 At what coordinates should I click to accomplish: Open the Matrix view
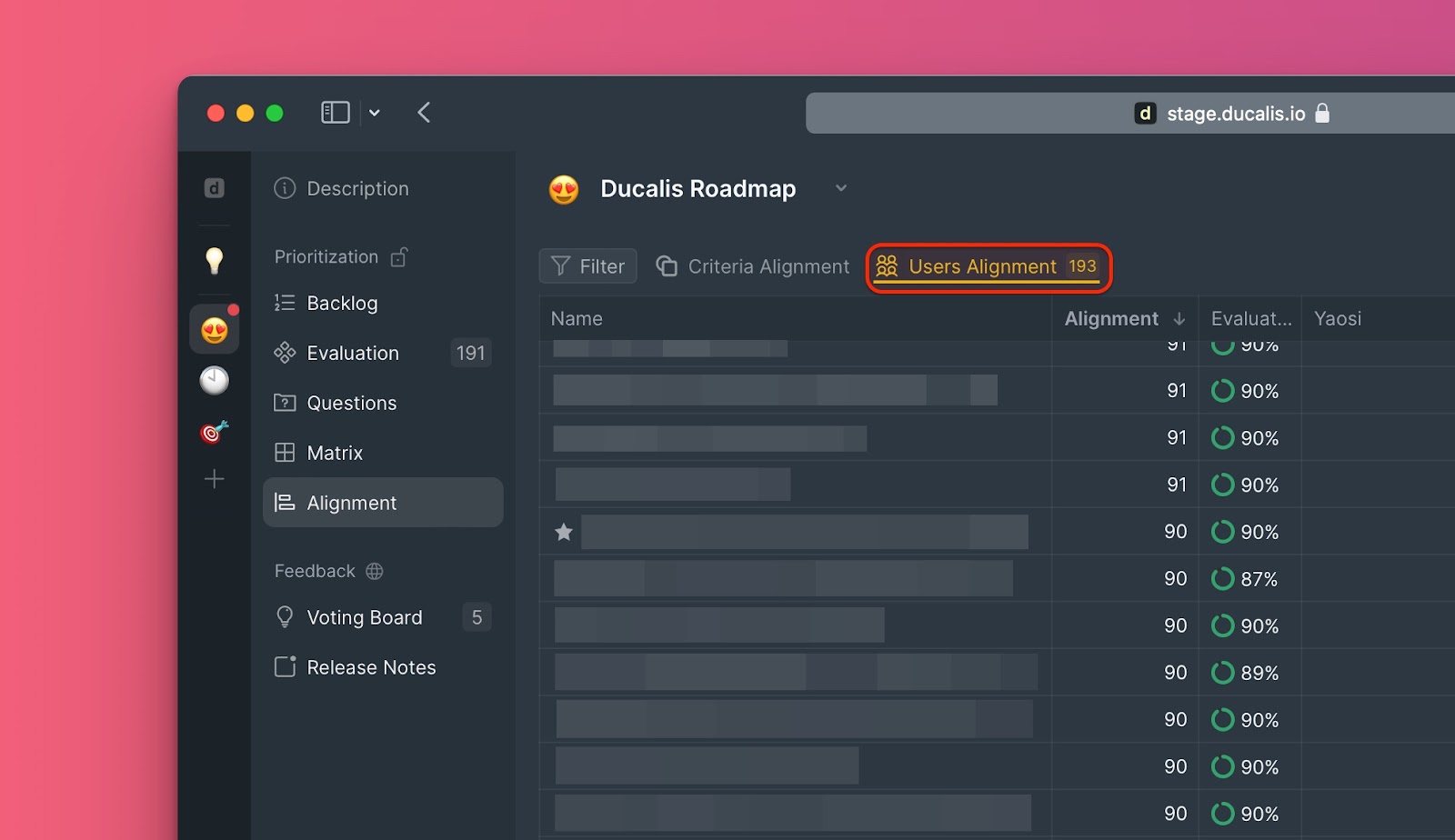click(335, 452)
